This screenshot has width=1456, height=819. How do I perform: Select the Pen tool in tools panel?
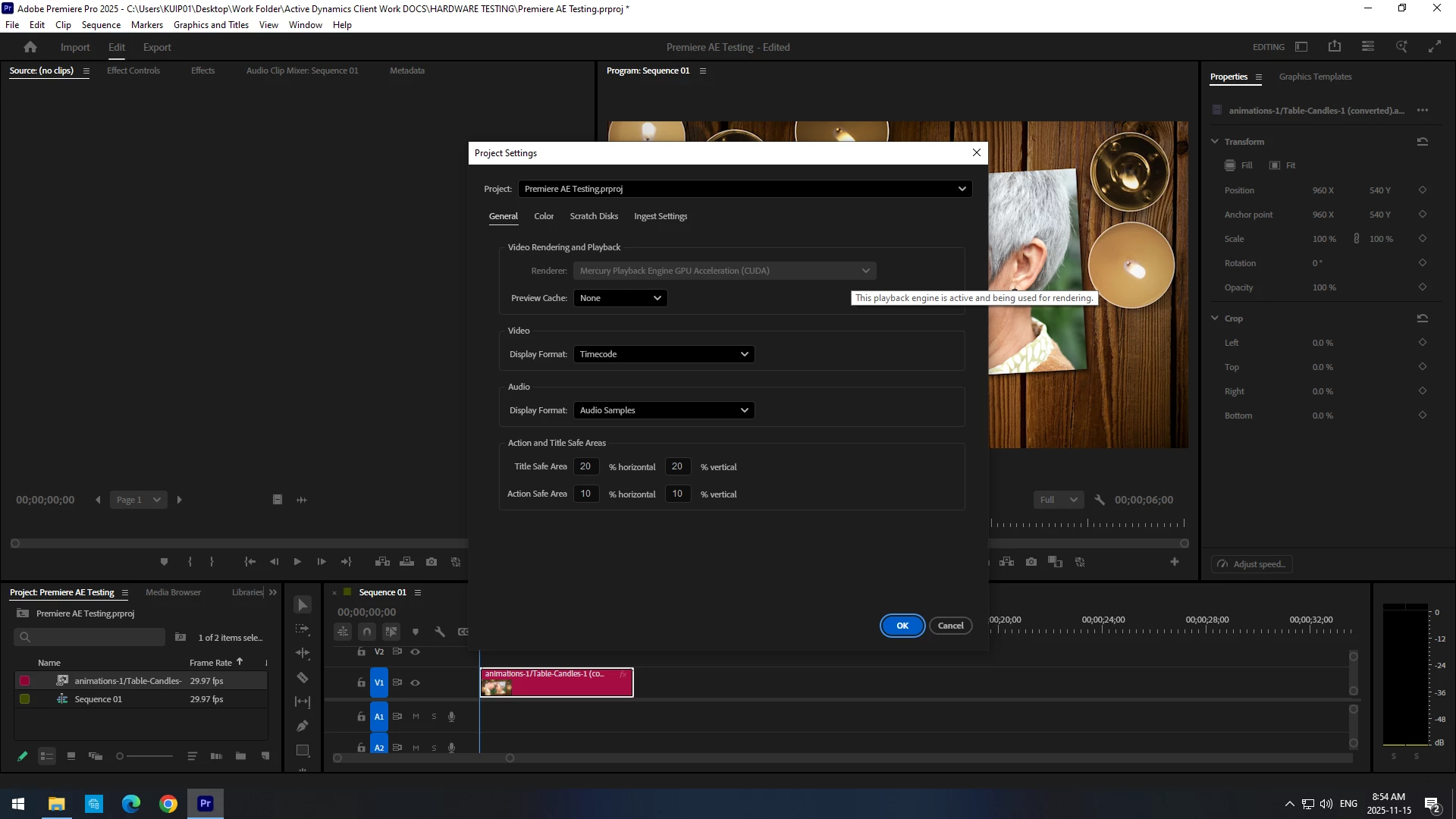303,726
